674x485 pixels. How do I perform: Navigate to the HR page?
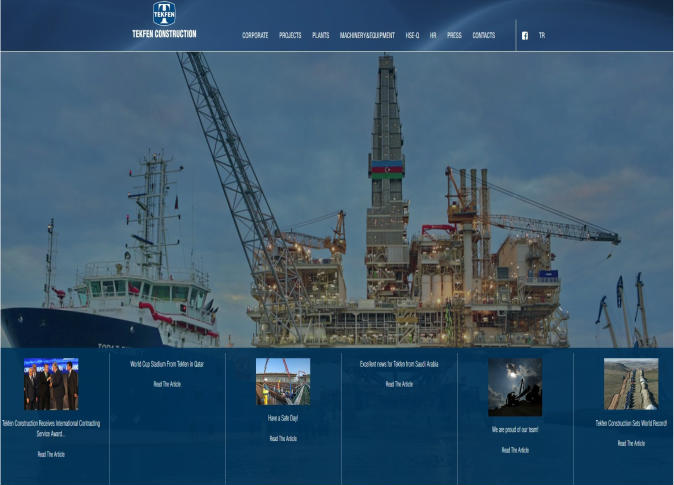point(433,35)
